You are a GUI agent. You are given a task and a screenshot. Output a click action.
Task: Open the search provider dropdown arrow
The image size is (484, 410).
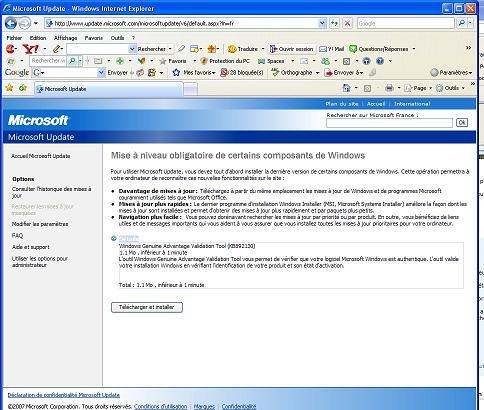pos(470,23)
